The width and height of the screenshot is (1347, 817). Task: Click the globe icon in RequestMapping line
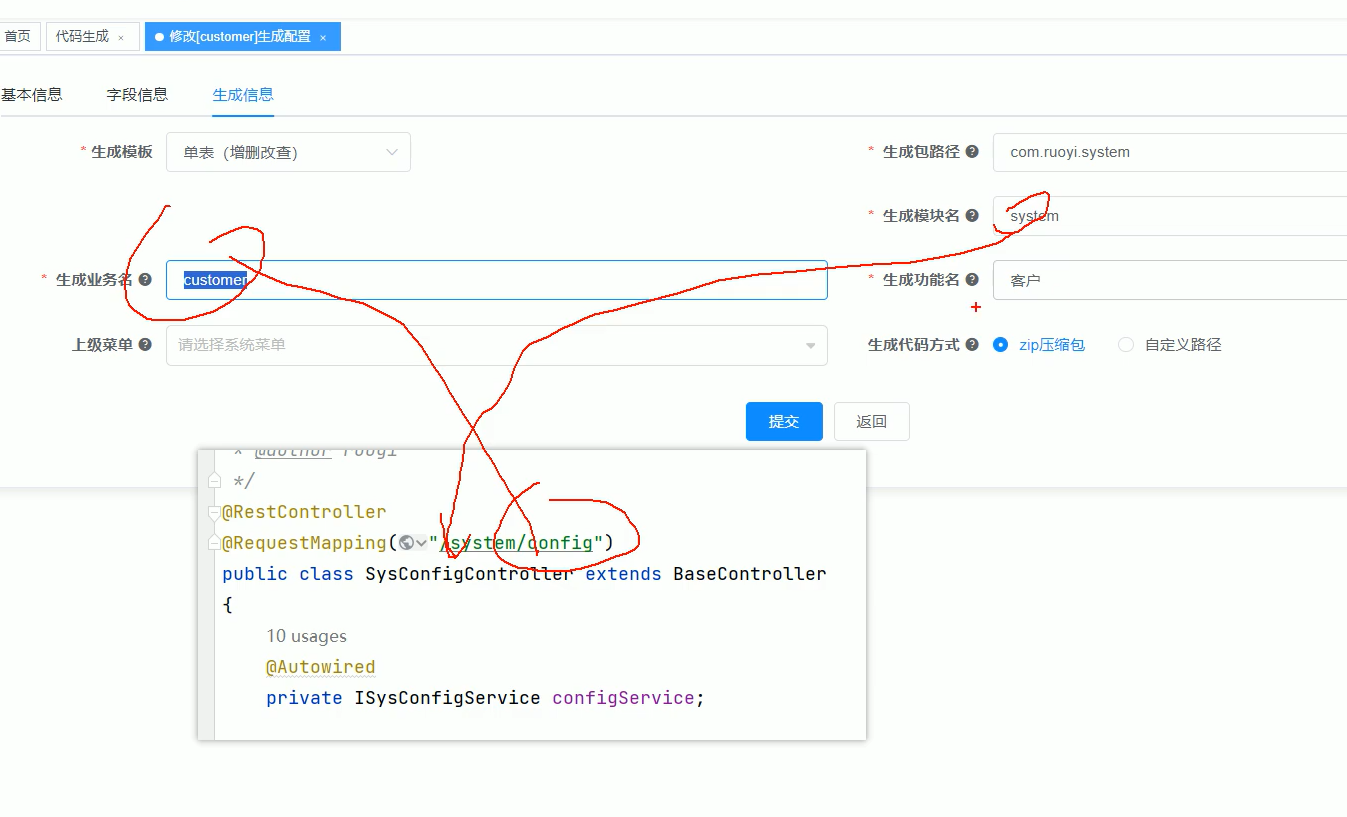click(406, 543)
